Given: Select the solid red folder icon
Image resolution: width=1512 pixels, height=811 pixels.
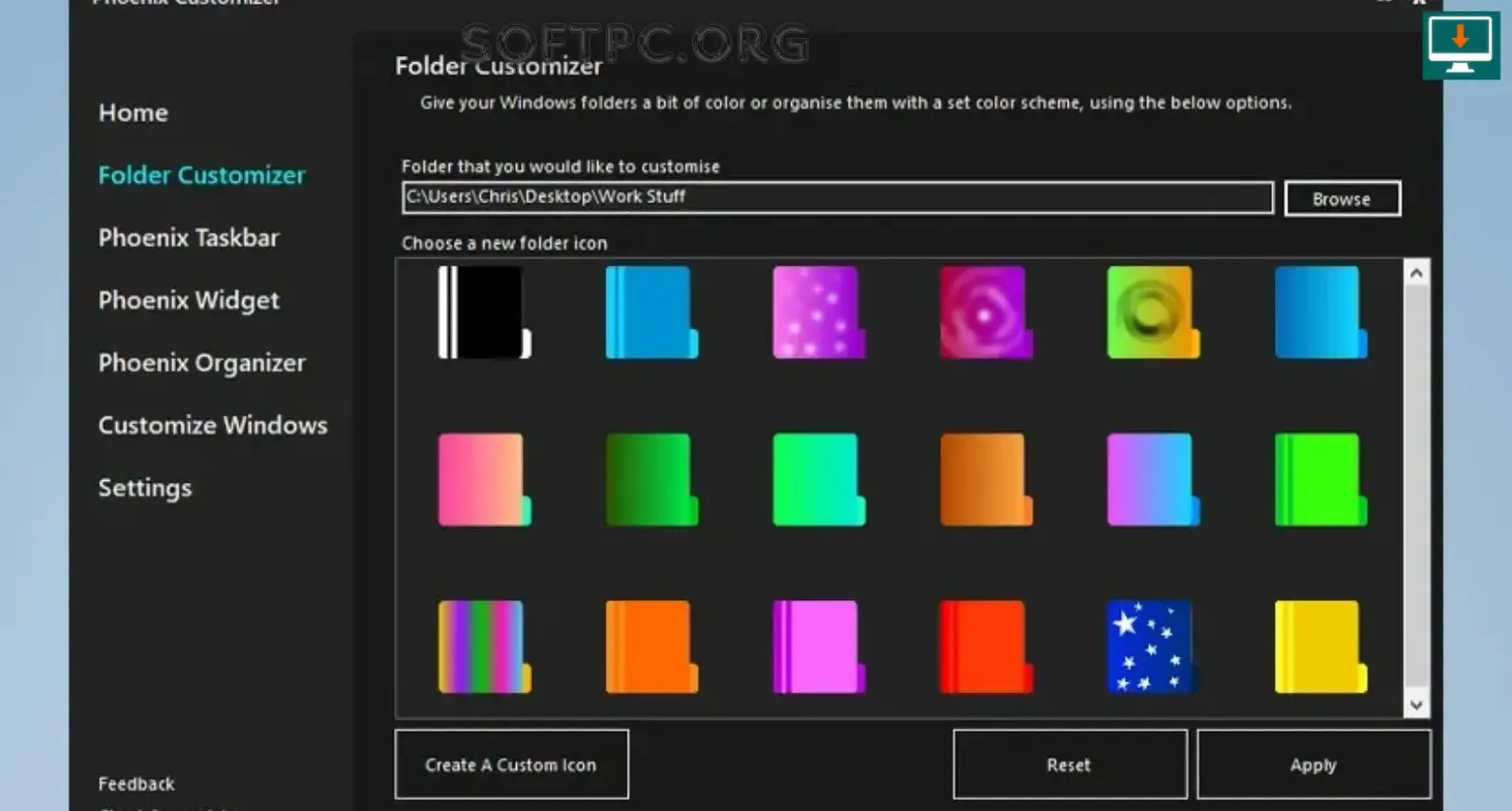Looking at the screenshot, I should (986, 647).
